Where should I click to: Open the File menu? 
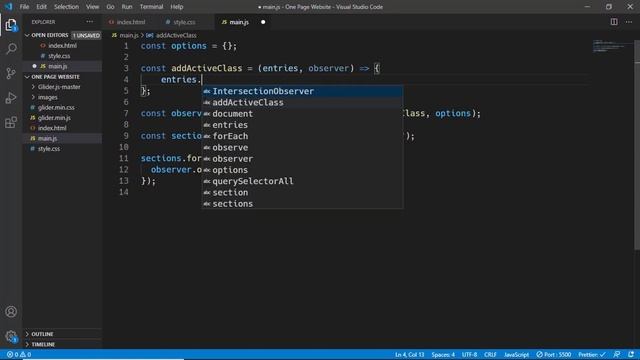pos(24,7)
